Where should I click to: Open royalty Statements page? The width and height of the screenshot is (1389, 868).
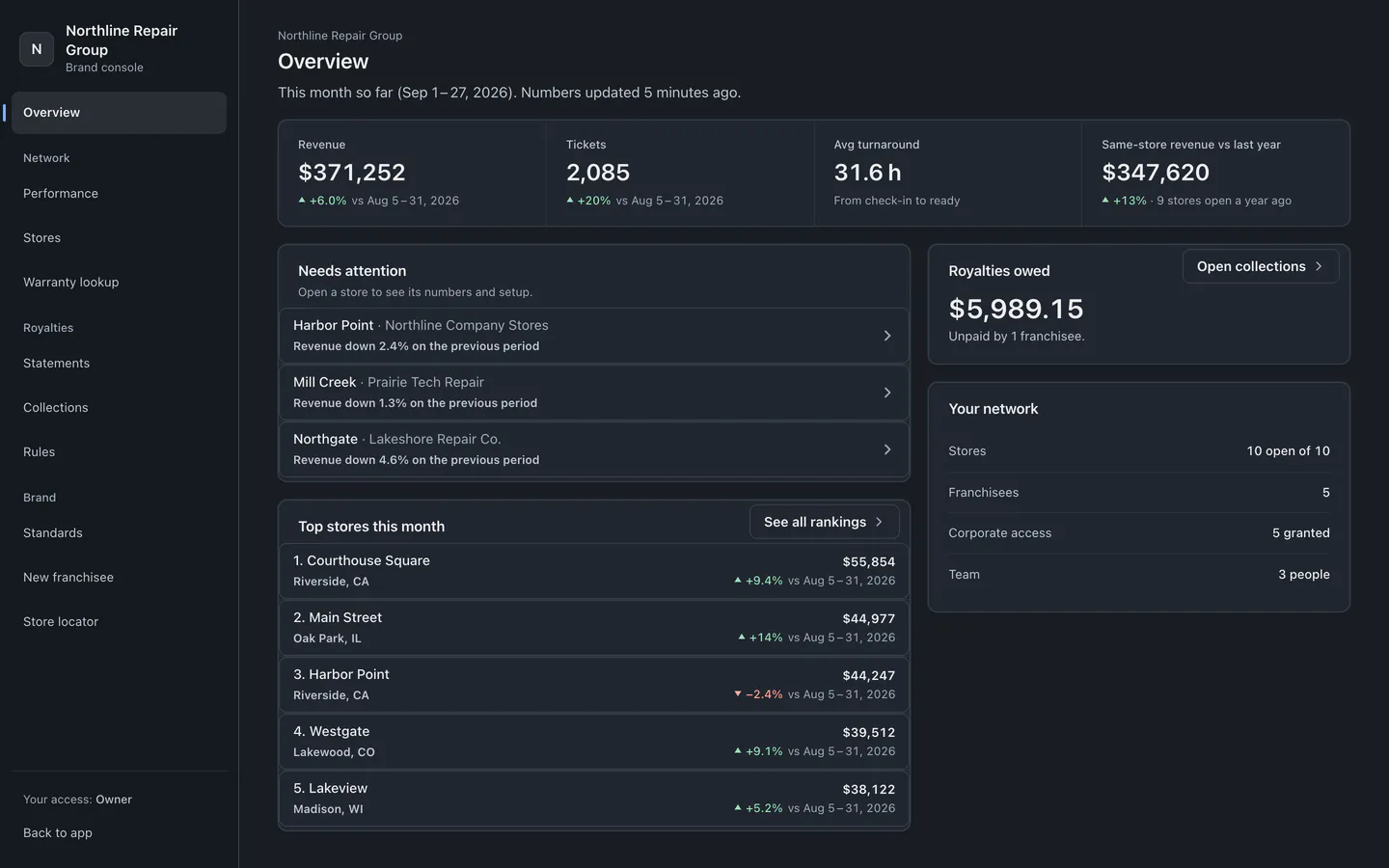click(119, 364)
